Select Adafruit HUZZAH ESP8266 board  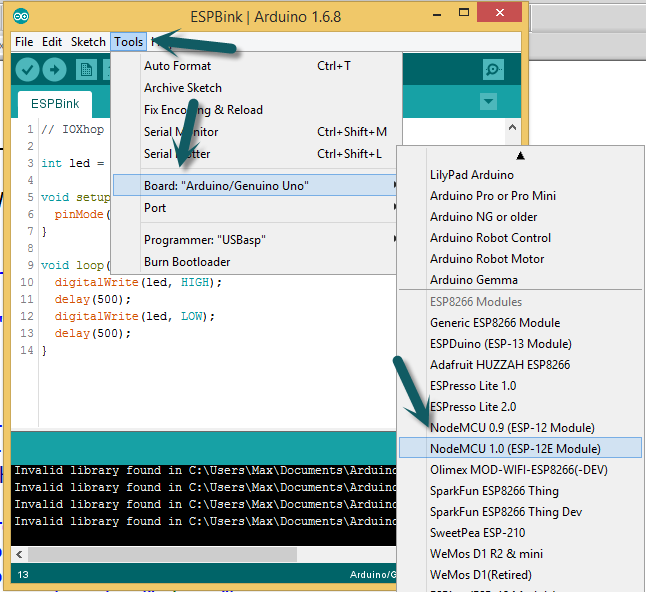tap(520, 365)
